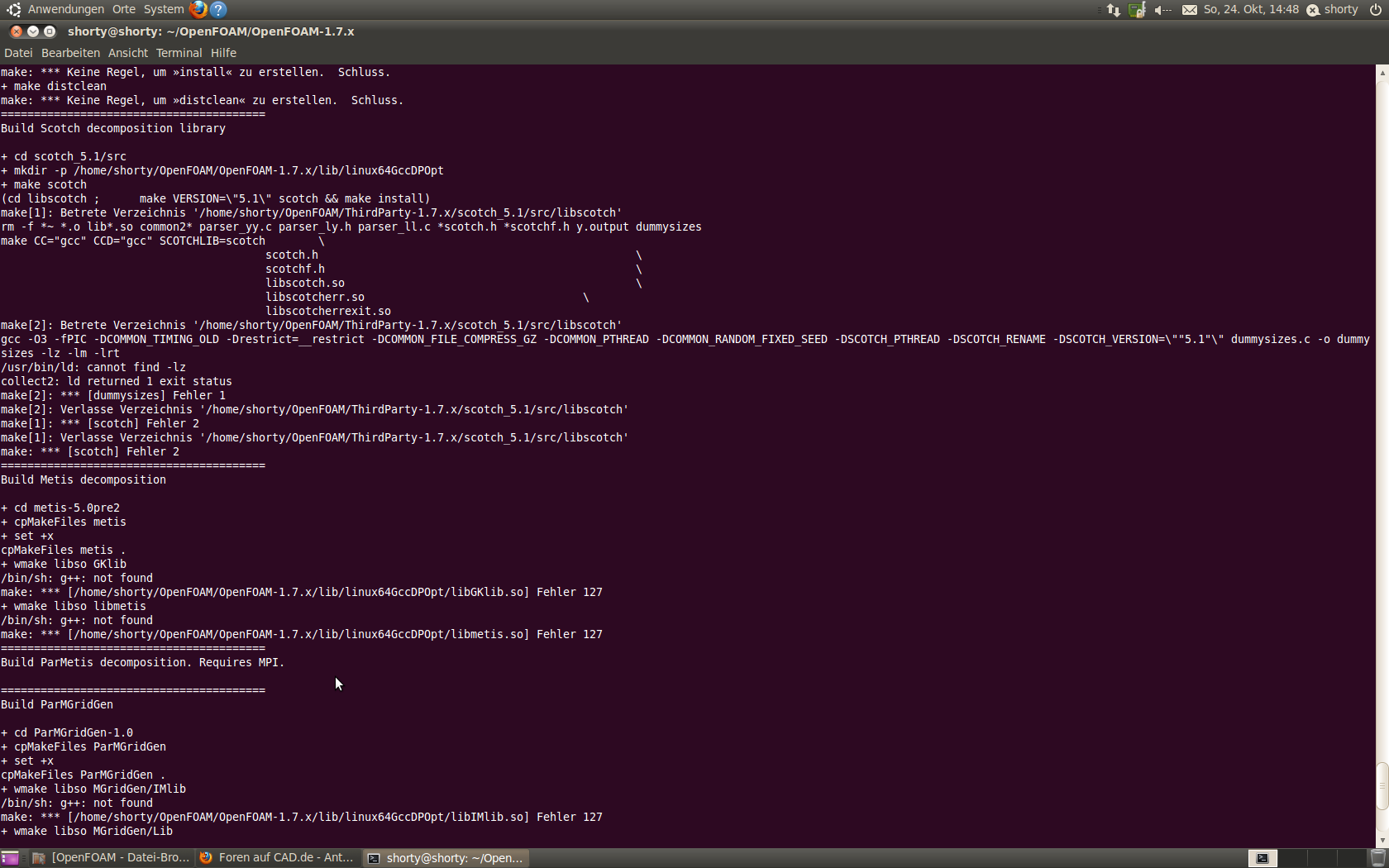Maximize the terminal window

(50, 31)
